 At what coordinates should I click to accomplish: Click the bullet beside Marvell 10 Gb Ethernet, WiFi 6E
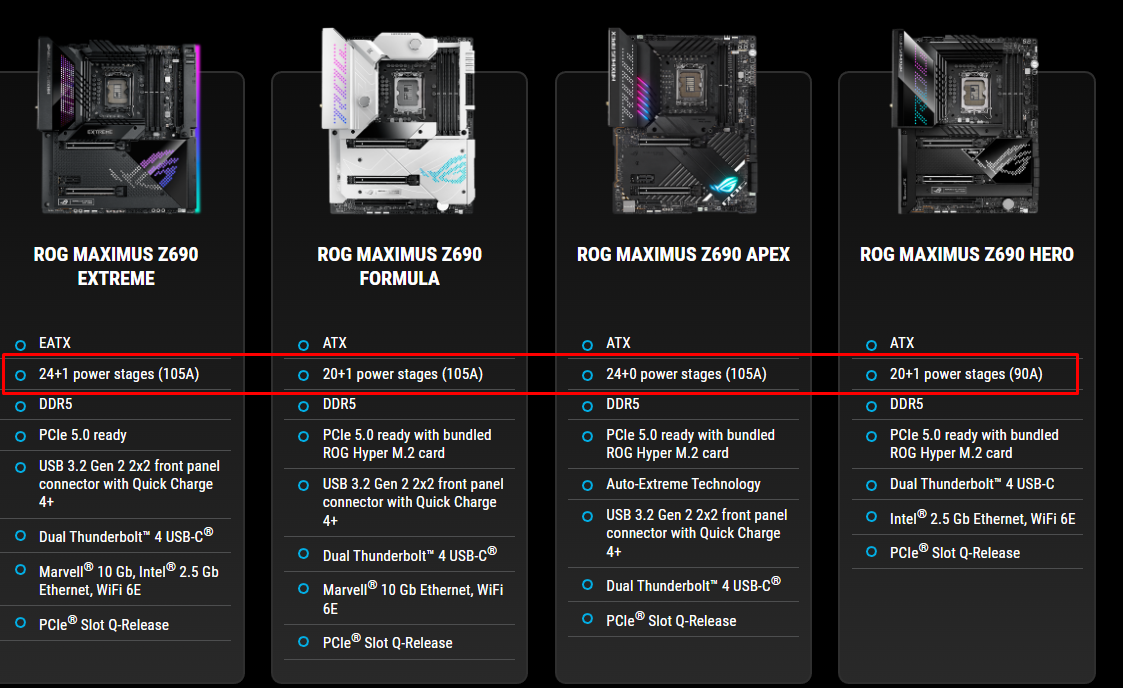304,588
